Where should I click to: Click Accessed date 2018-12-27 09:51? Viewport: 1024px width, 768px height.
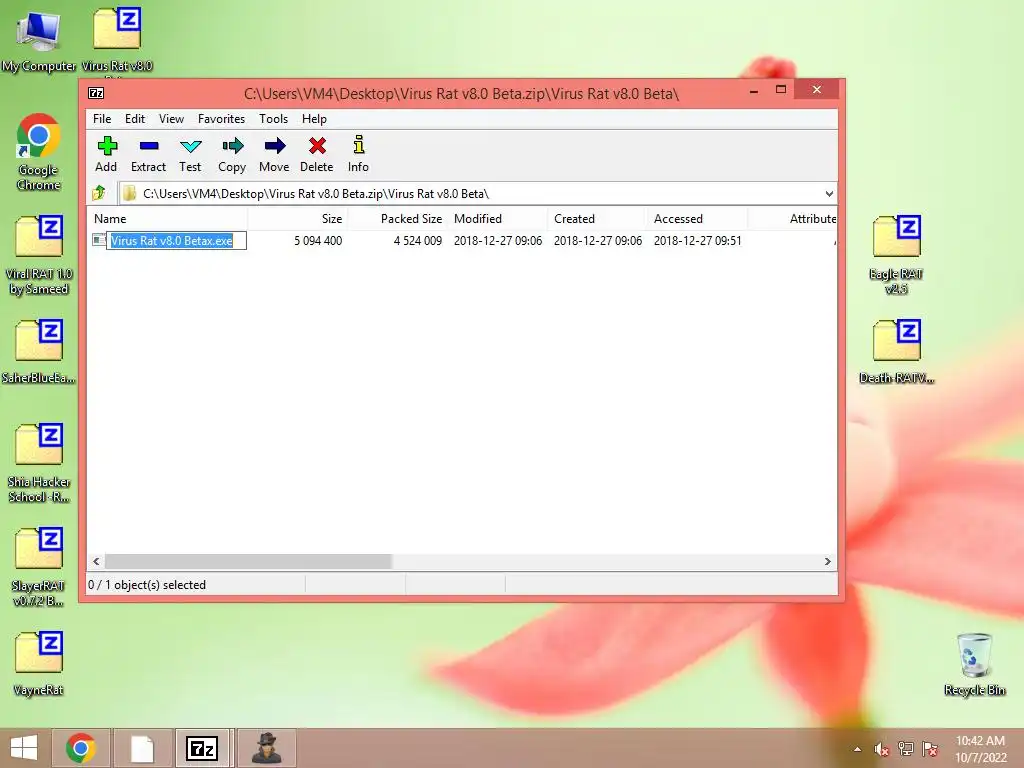click(697, 240)
